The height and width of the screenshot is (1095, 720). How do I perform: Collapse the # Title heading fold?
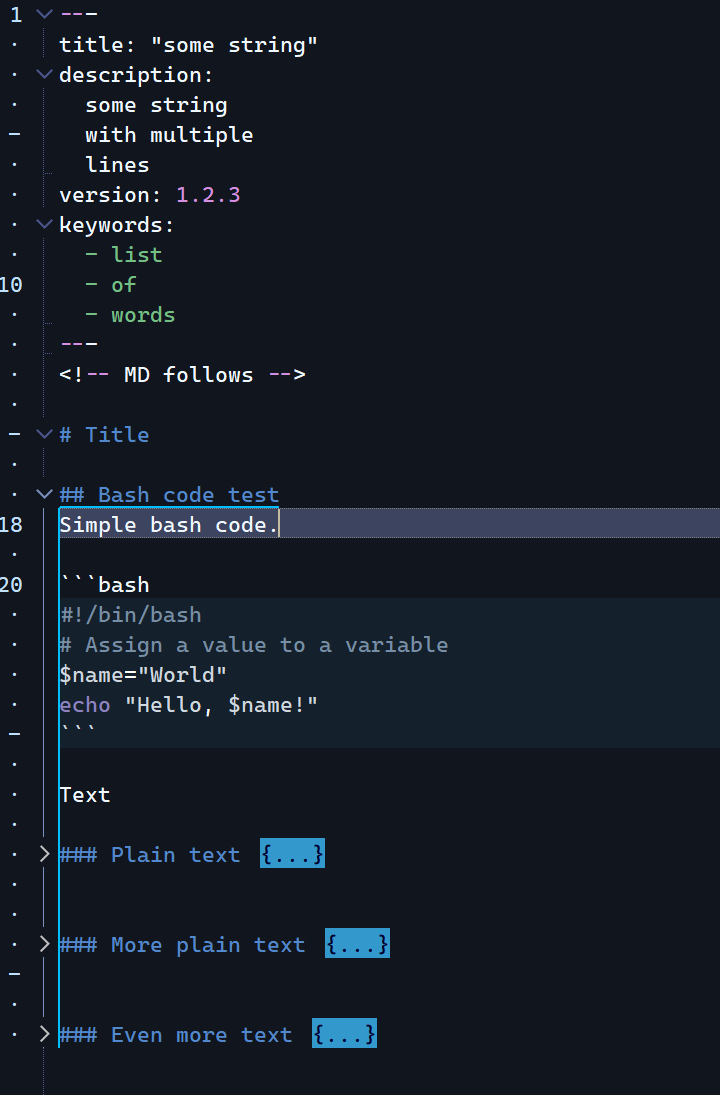coord(44,434)
